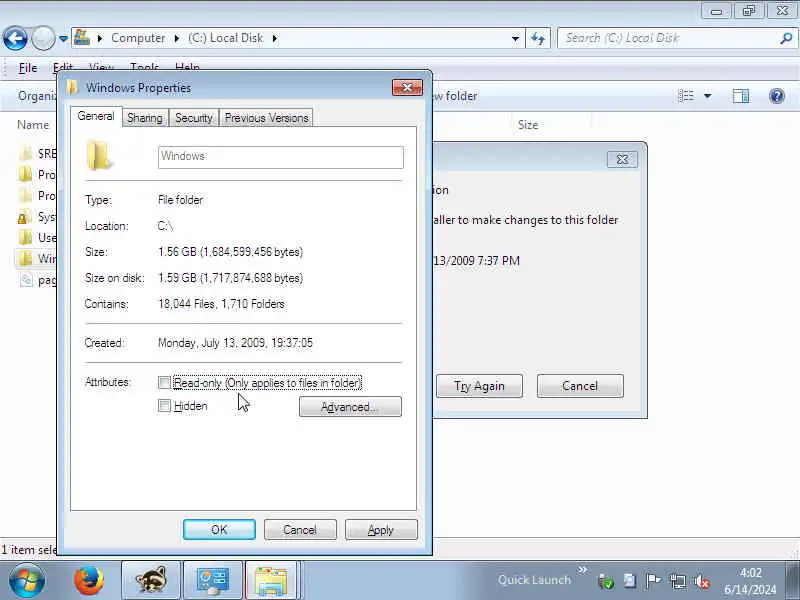Click the muted volume tray icon
The width and height of the screenshot is (800, 600).
[x=702, y=581]
